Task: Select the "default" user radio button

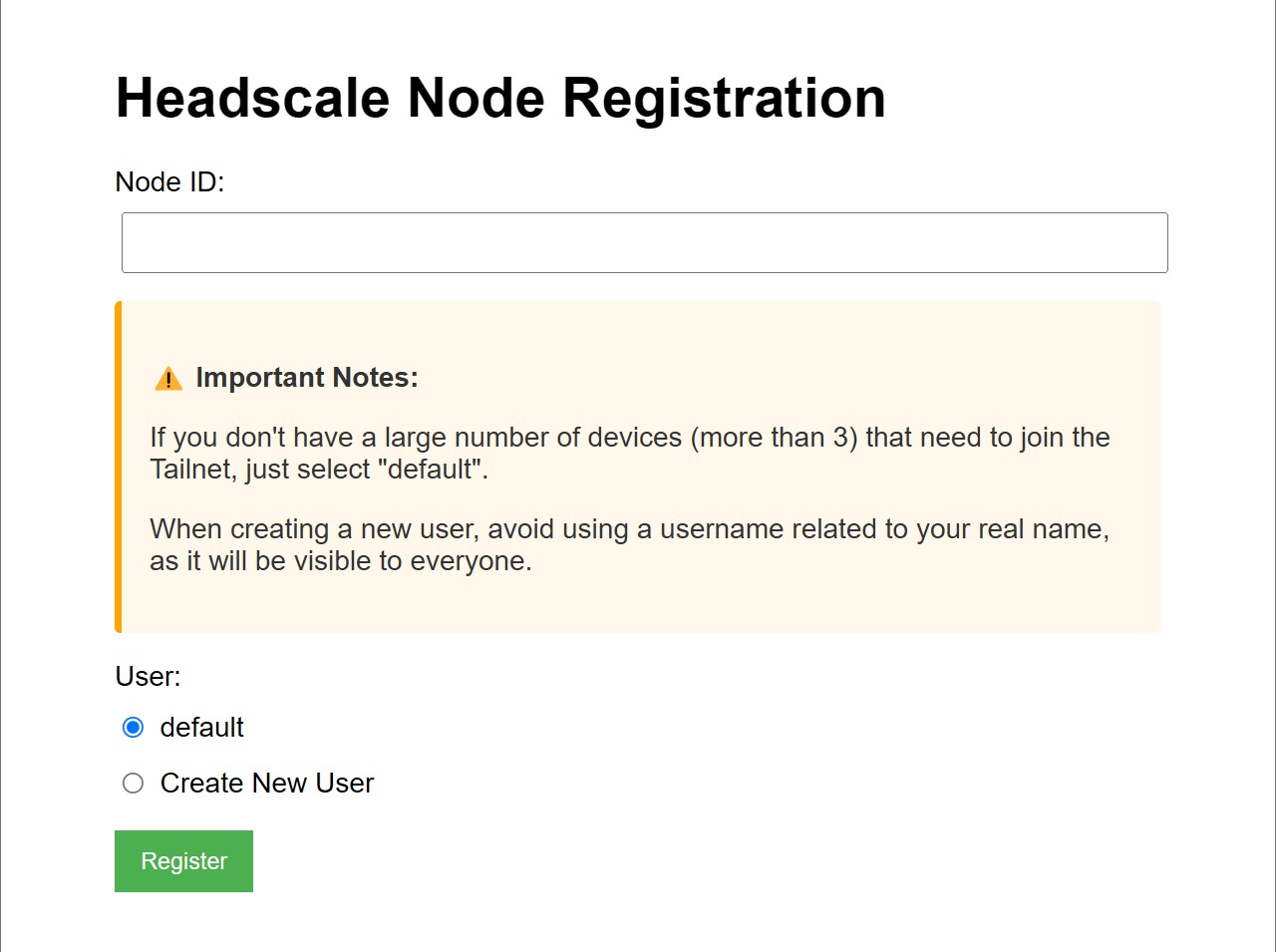Action: [133, 728]
